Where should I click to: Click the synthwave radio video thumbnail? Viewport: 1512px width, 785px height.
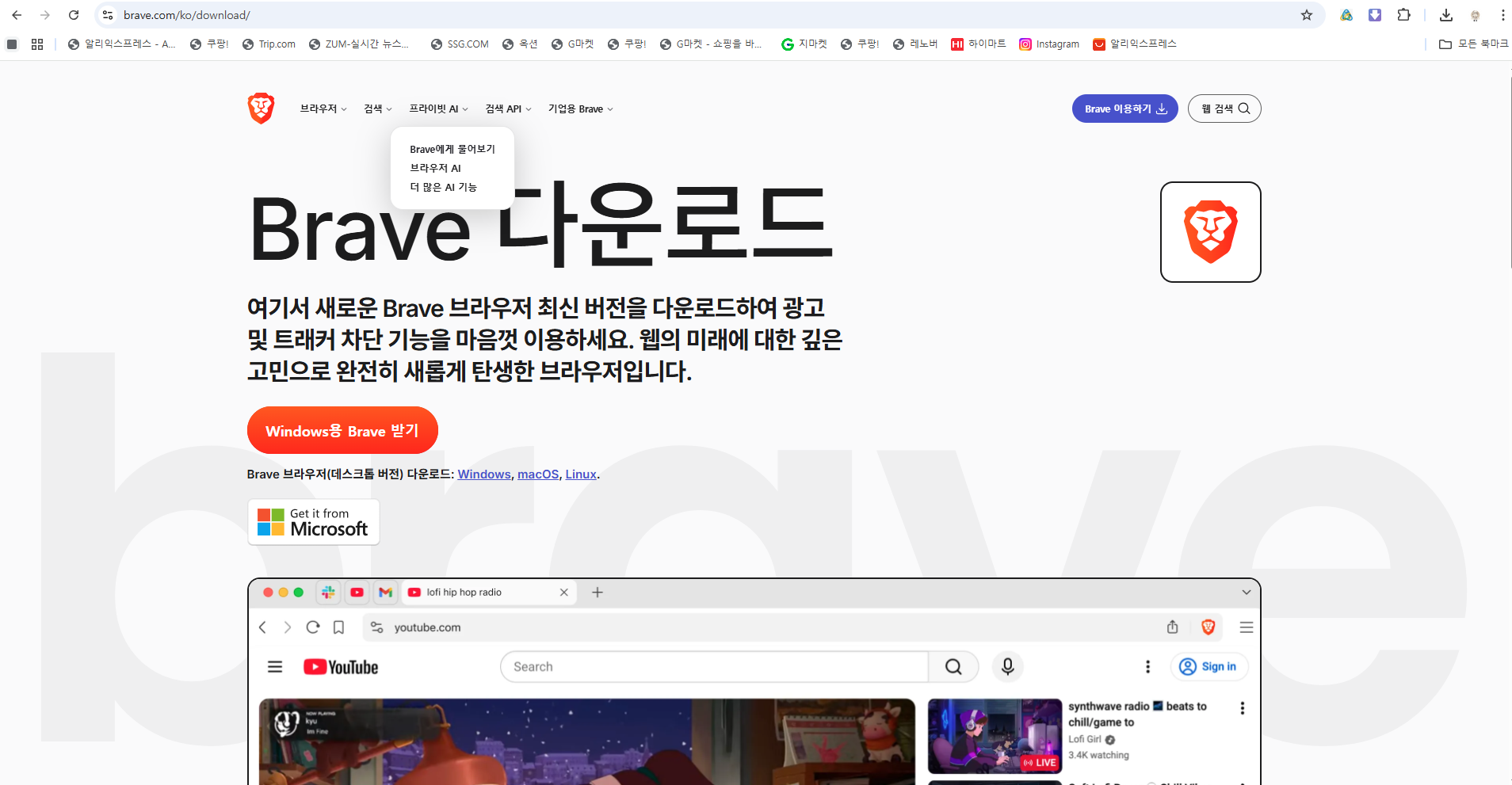pyautogui.click(x=995, y=737)
